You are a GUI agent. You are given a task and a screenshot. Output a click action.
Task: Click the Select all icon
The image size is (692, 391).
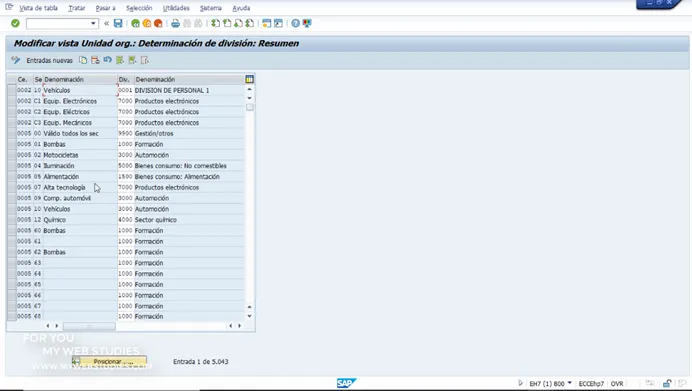click(120, 60)
